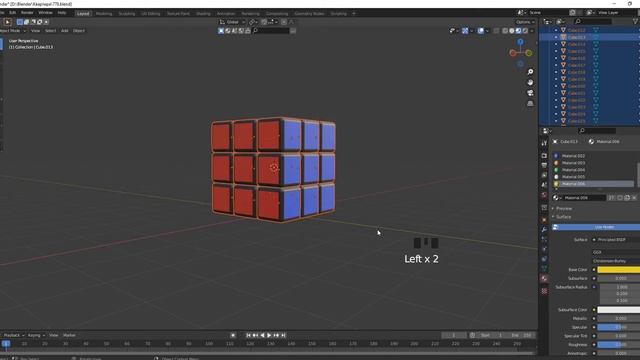Open the Texture properties checker icon

pyautogui.click(x=544, y=291)
